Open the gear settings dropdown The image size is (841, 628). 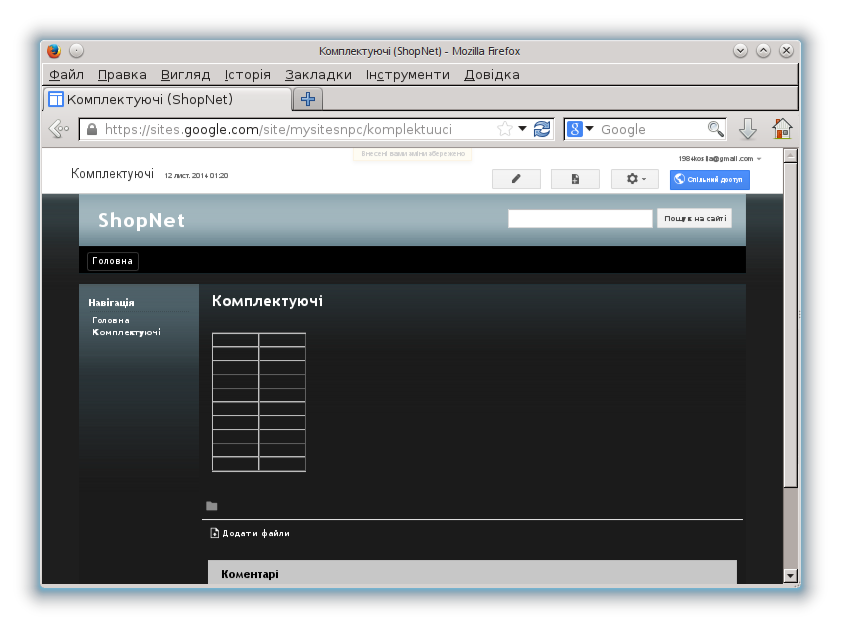pyautogui.click(x=635, y=179)
